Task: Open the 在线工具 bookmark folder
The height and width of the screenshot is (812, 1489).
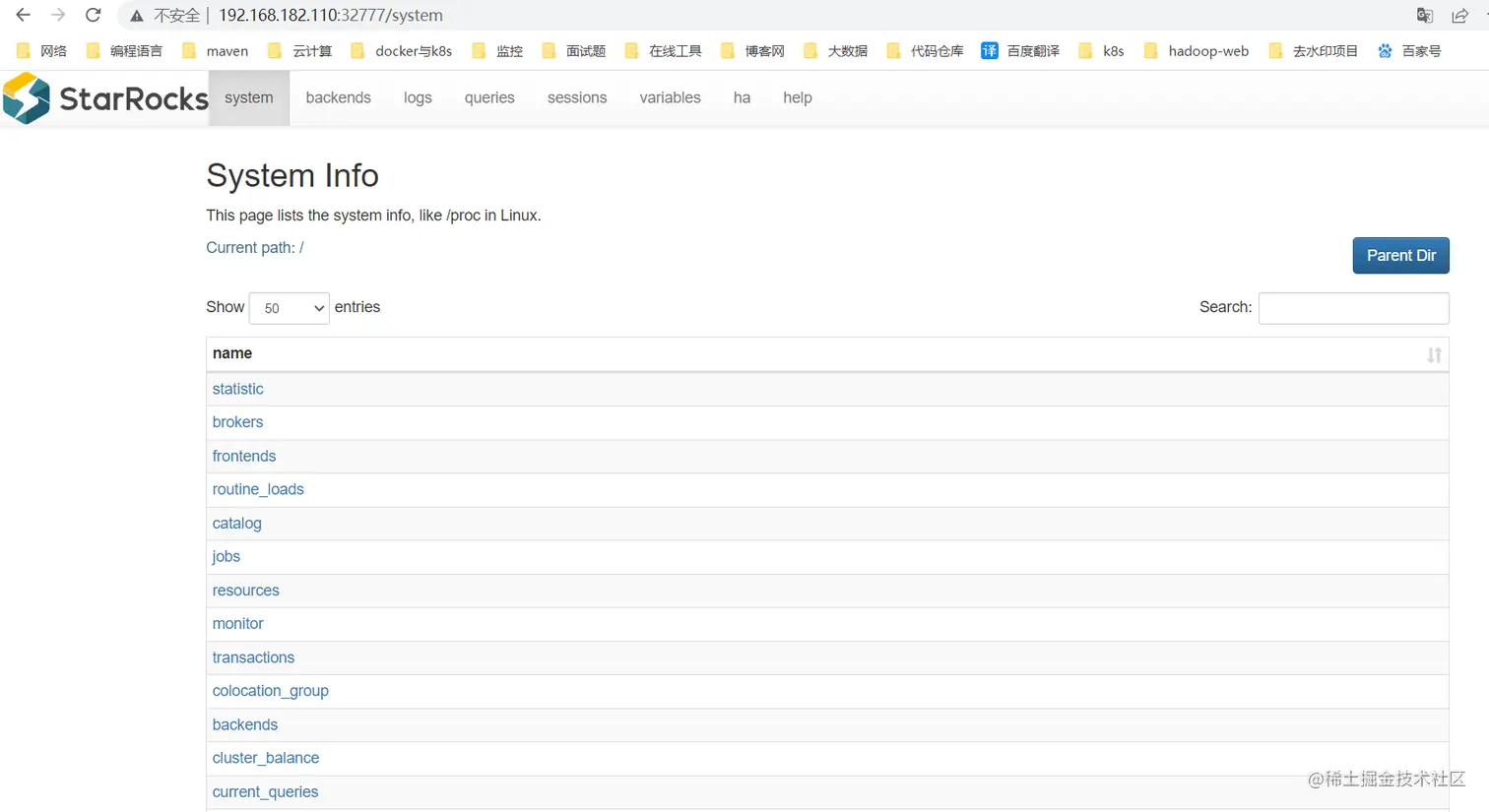Action: [x=664, y=51]
